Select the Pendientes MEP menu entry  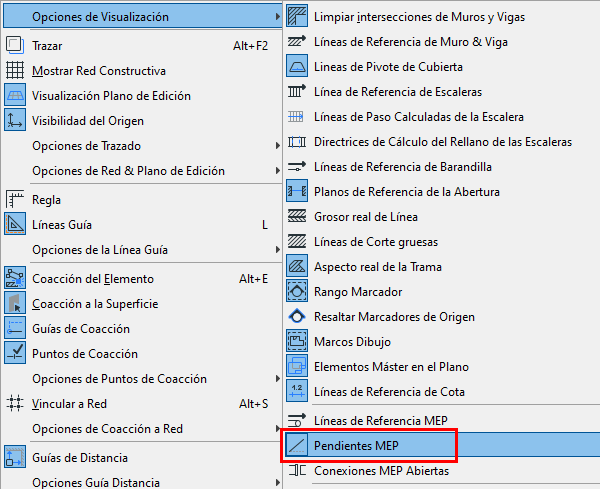click(x=442, y=445)
